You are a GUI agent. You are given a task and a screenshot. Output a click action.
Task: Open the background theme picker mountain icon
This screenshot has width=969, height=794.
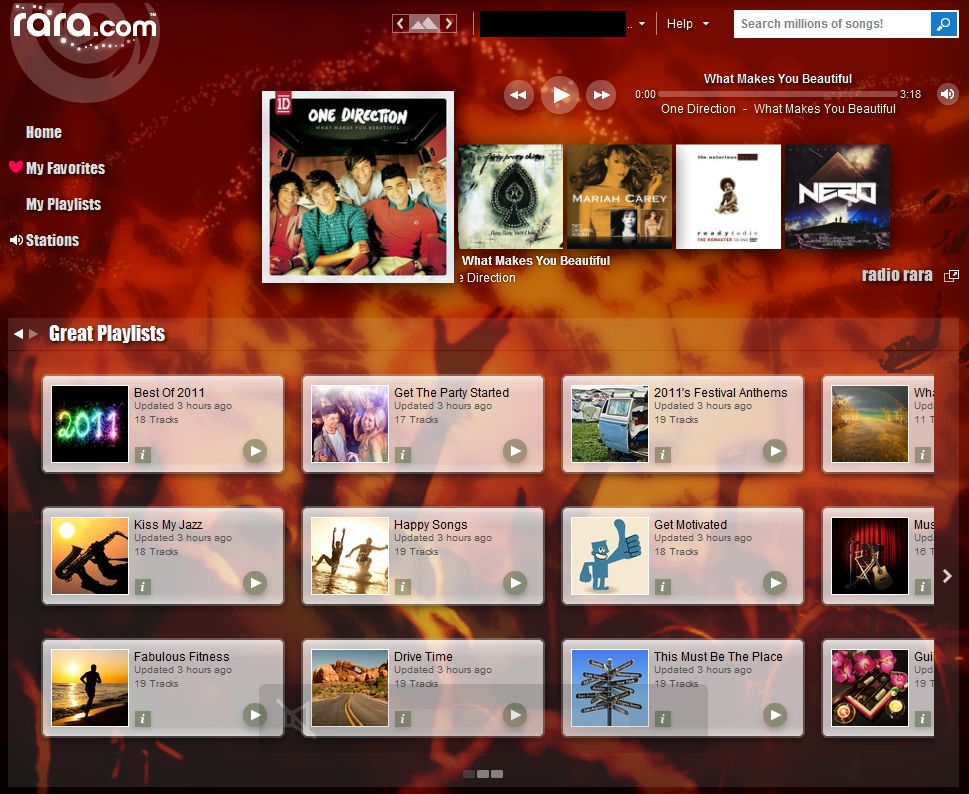(x=424, y=23)
